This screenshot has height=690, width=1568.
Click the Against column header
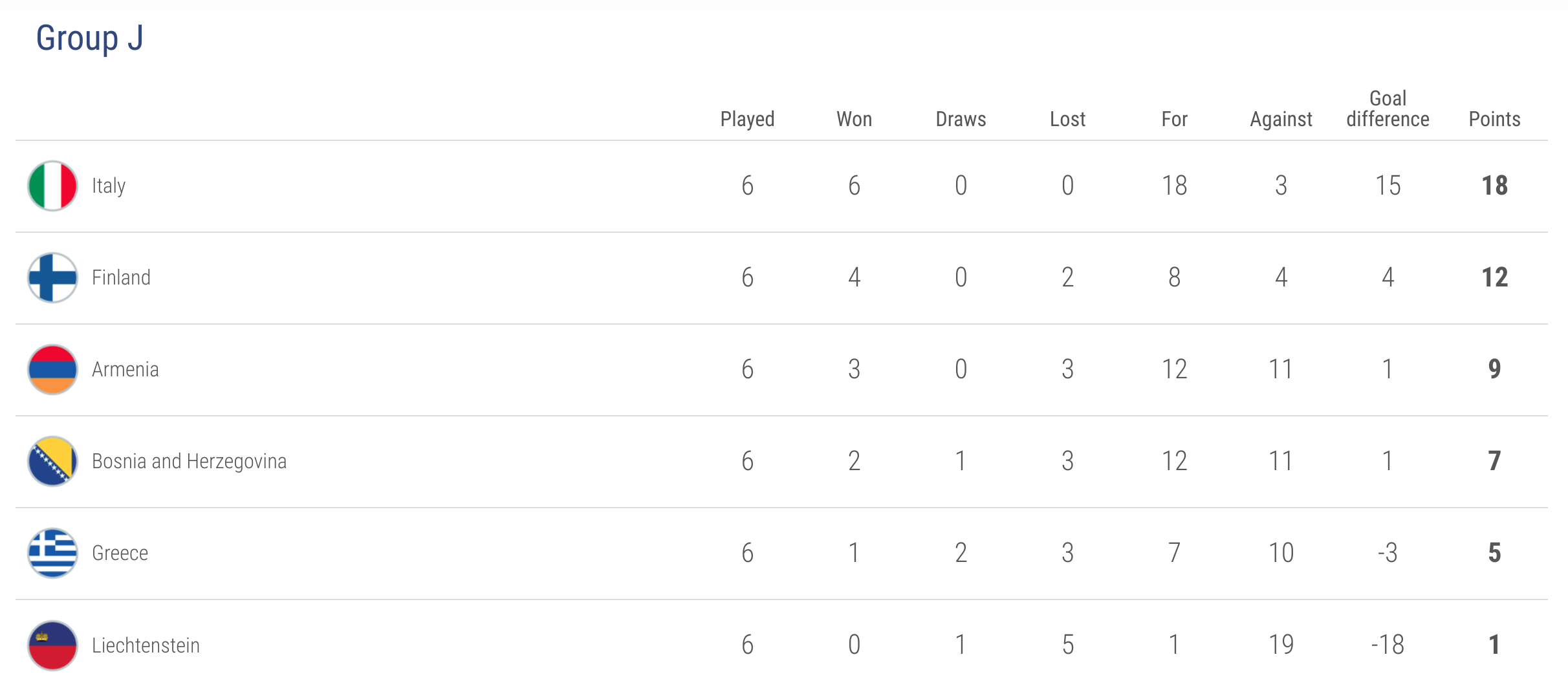(1281, 120)
